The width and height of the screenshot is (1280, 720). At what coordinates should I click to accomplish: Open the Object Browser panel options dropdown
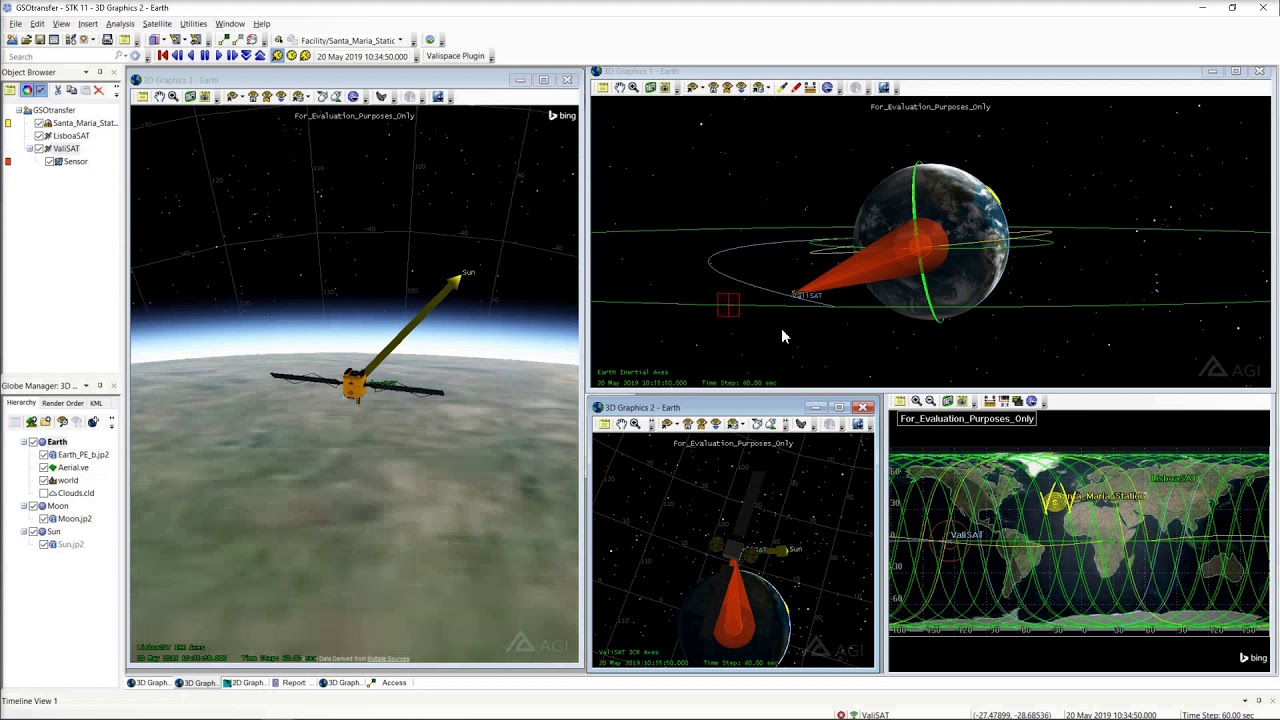tap(86, 72)
